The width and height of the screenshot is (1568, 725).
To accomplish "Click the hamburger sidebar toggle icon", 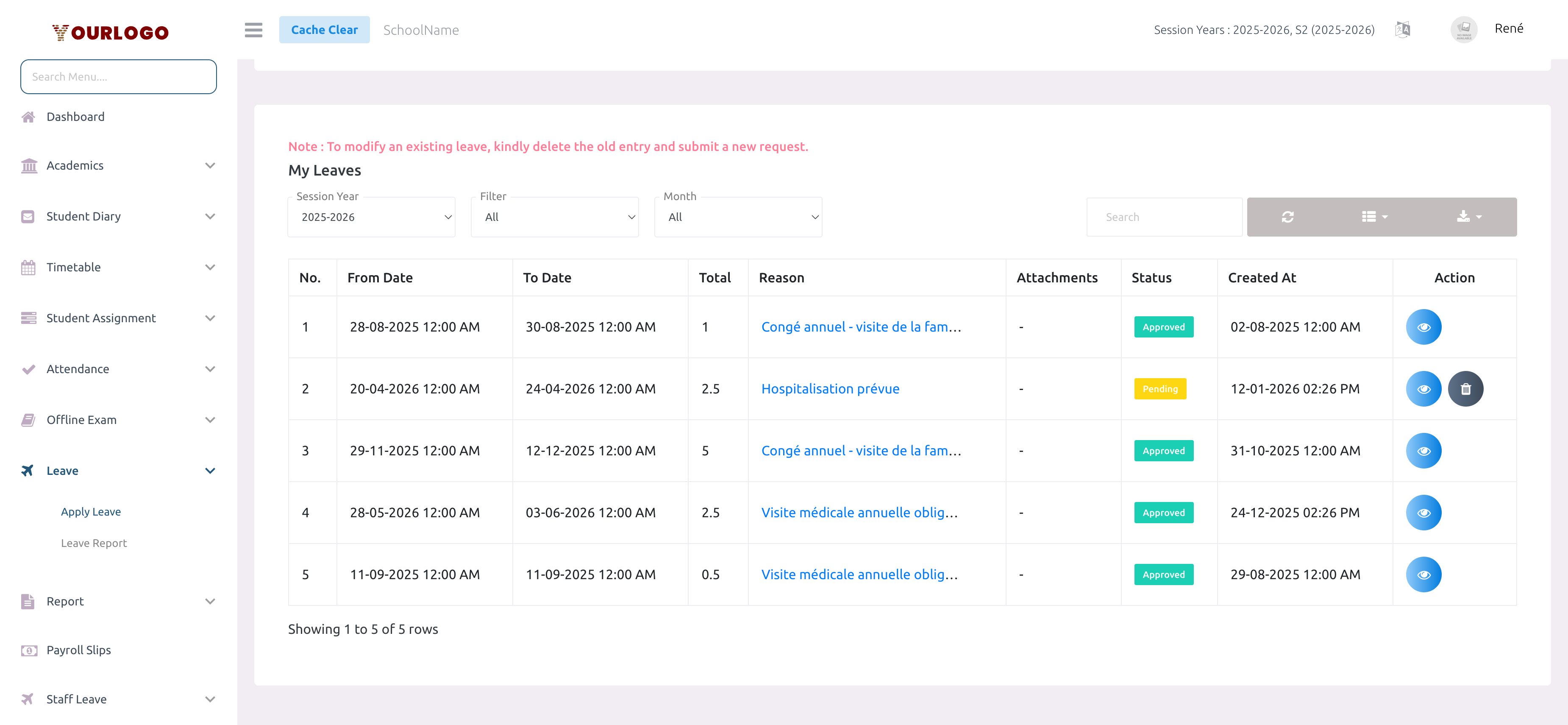I will point(253,30).
